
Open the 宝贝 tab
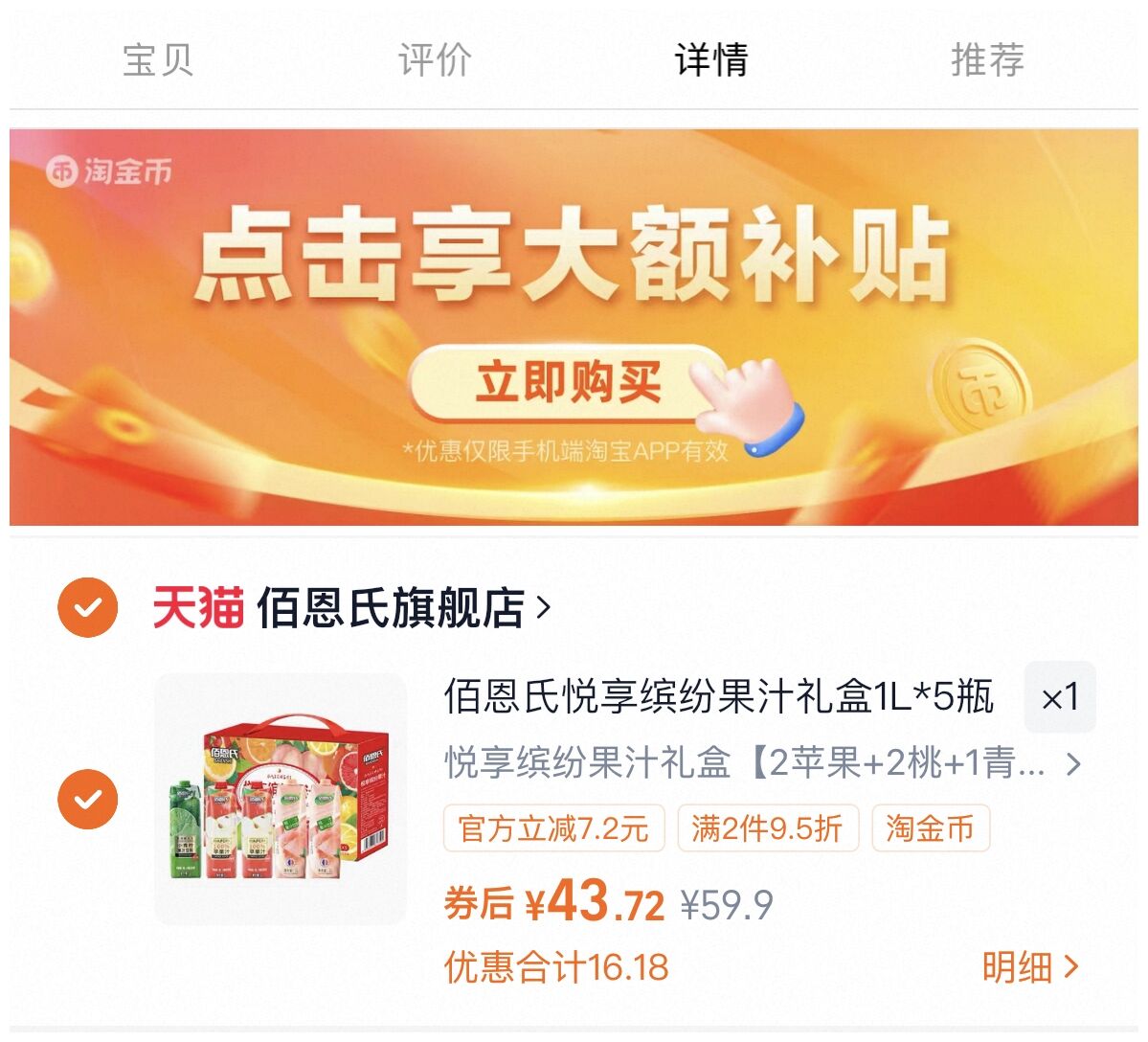(x=157, y=60)
